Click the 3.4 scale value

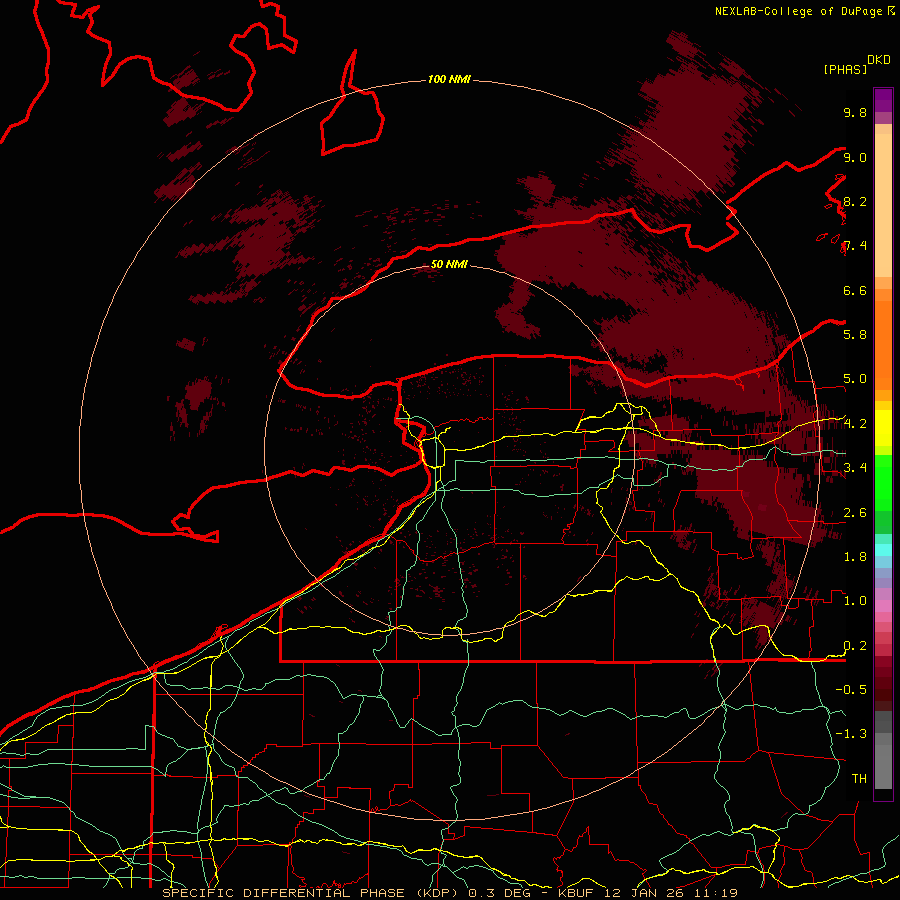coord(855,468)
